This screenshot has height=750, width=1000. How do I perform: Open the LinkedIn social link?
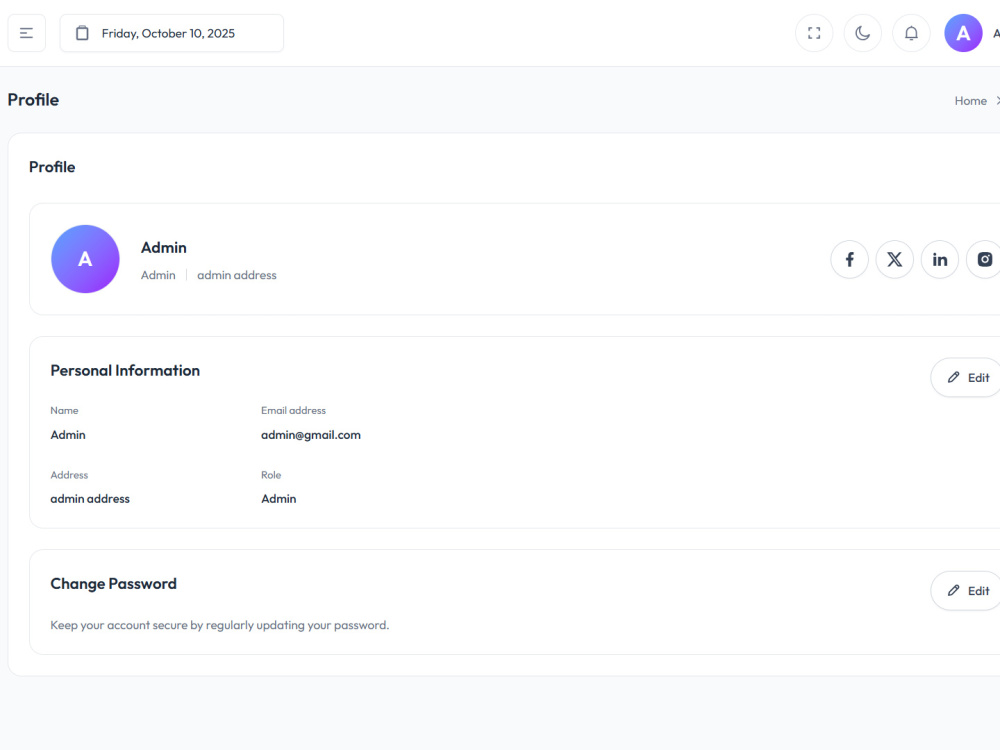pyautogui.click(x=940, y=260)
